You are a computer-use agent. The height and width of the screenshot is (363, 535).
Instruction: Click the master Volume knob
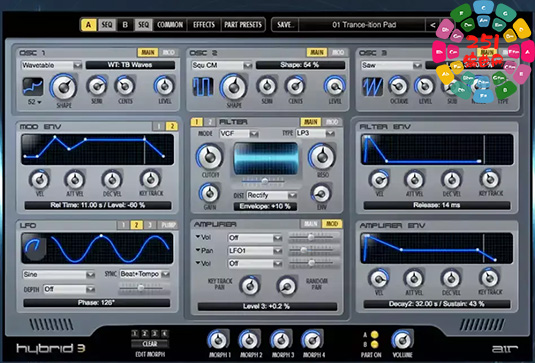(x=403, y=340)
